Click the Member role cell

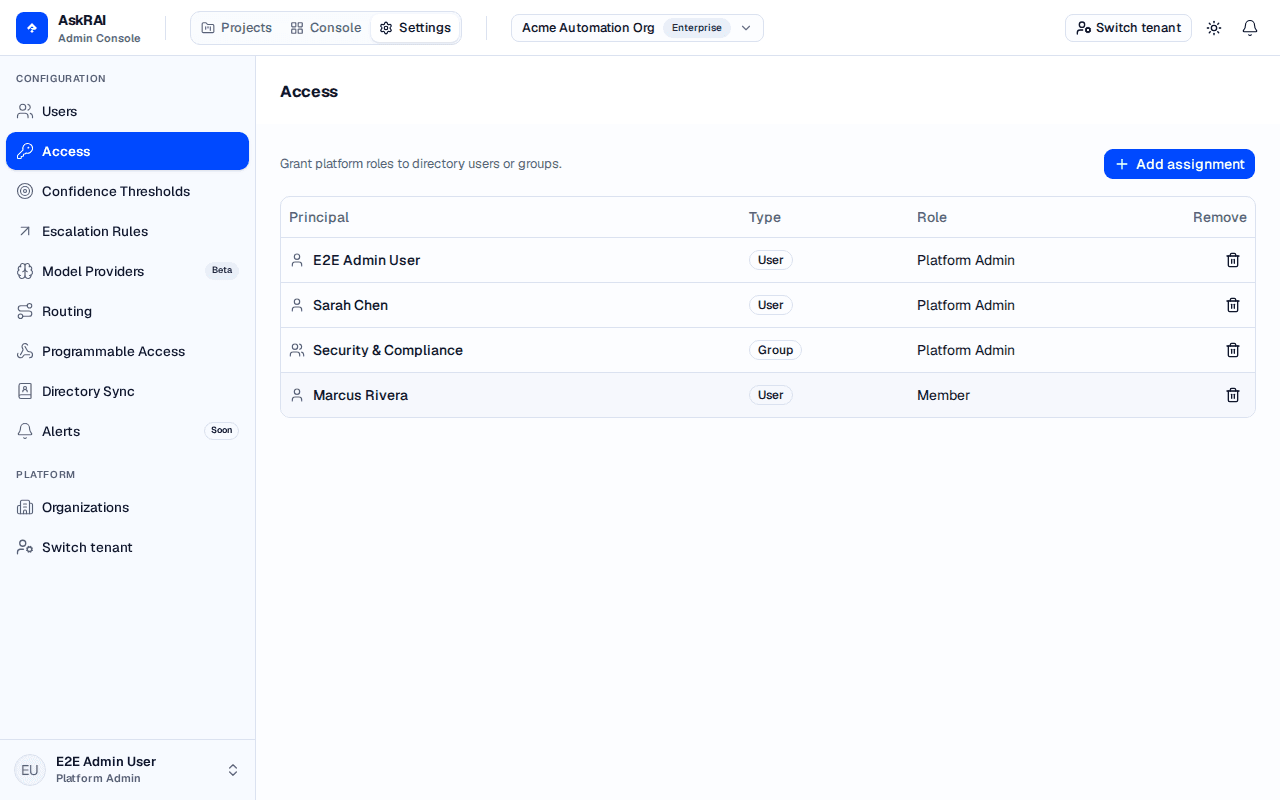point(944,395)
